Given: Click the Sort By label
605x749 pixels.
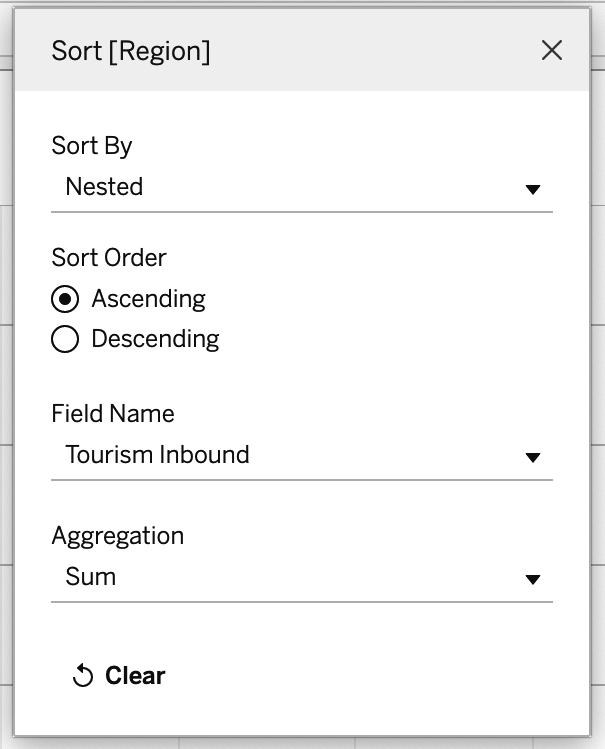Looking at the screenshot, I should (92, 146).
